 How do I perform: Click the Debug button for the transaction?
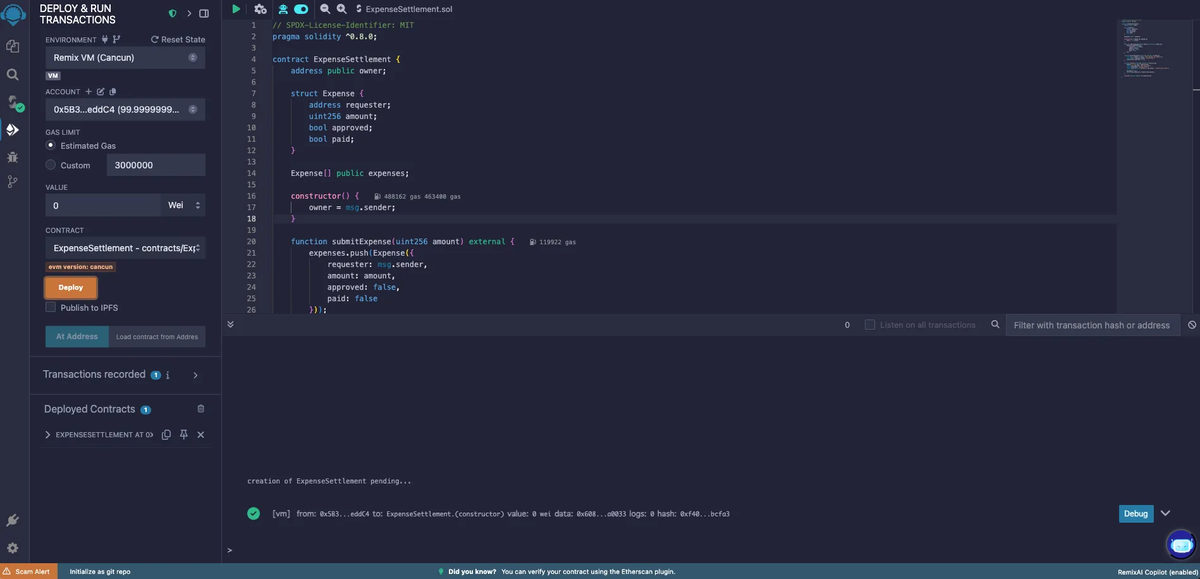[1136, 513]
